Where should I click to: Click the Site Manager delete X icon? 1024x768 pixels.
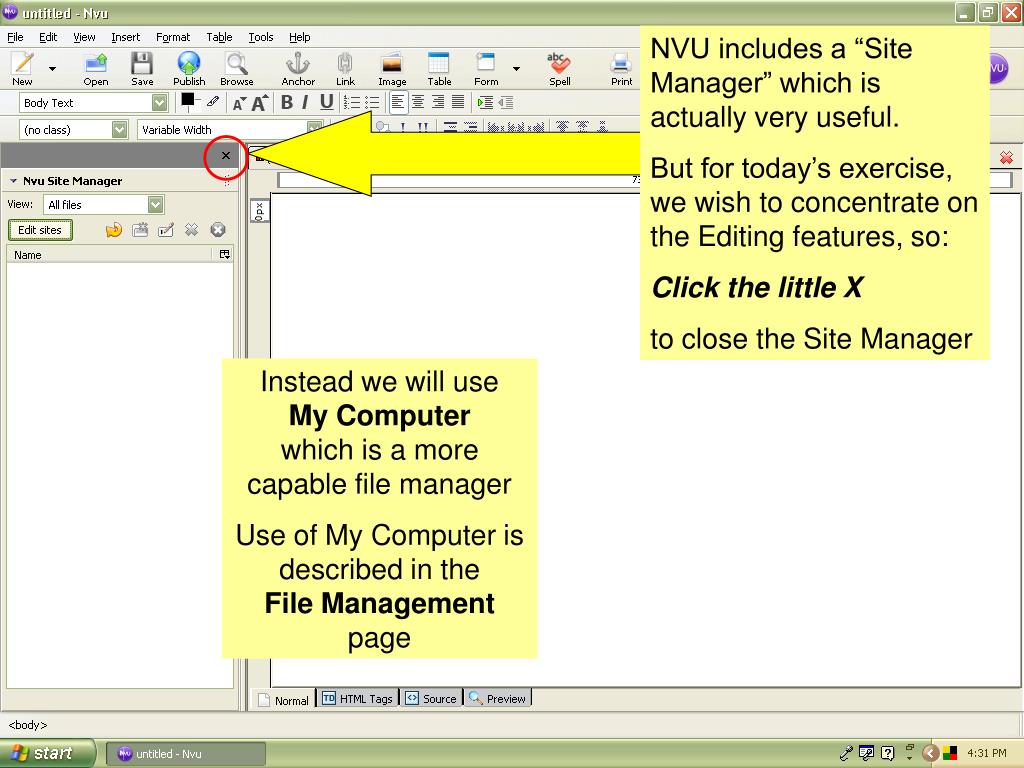coord(191,230)
